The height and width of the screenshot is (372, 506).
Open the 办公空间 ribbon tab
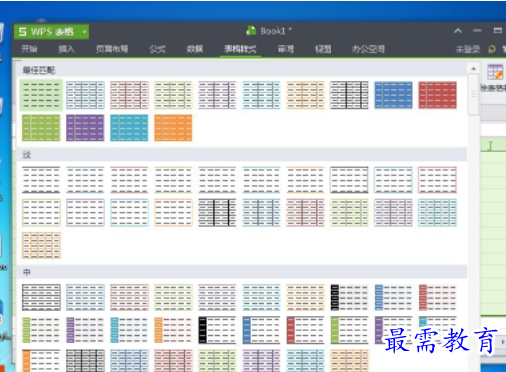(x=368, y=49)
